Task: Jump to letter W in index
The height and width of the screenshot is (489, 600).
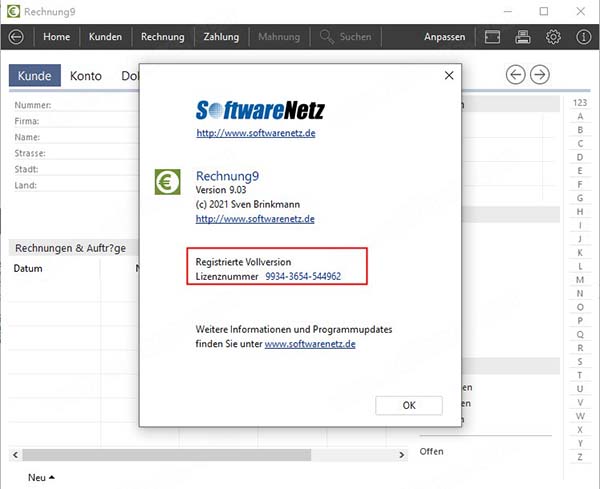Action: [x=580, y=416]
